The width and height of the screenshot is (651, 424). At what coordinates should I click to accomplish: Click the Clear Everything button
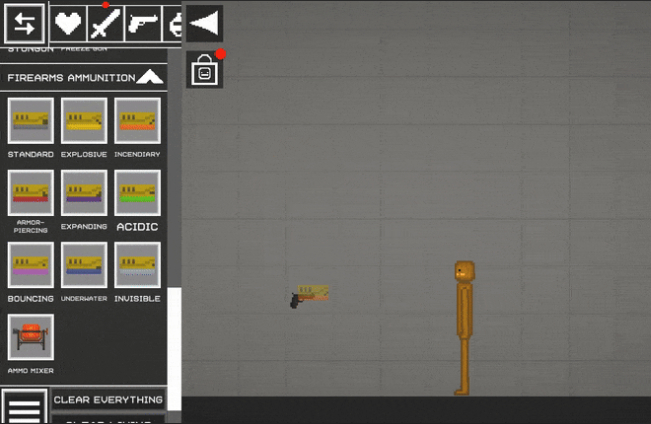click(x=108, y=399)
